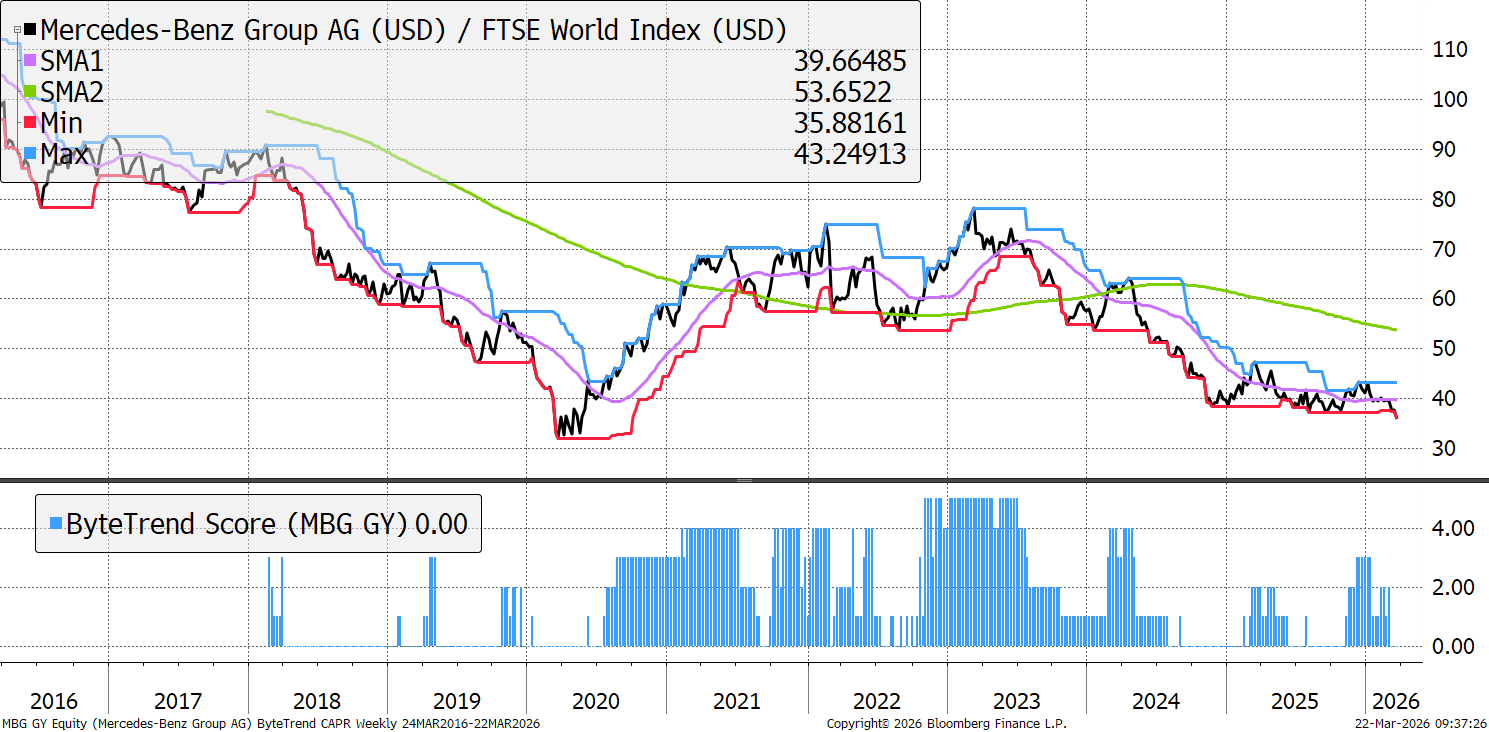This screenshot has width=1489, height=732.
Task: Click the red Min legend marker
Action: click(x=30, y=124)
